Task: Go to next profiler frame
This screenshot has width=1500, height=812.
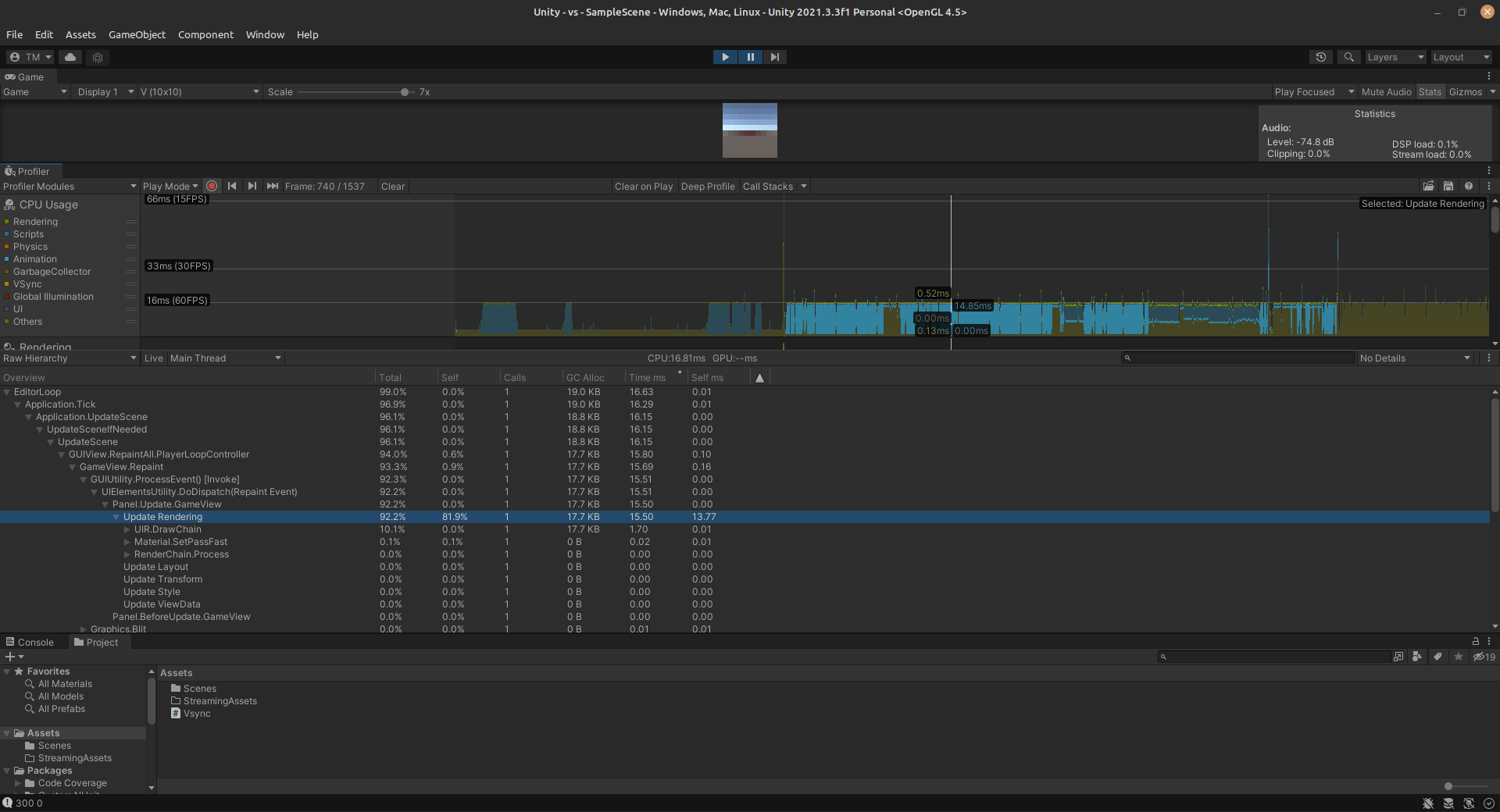Action: click(252, 187)
